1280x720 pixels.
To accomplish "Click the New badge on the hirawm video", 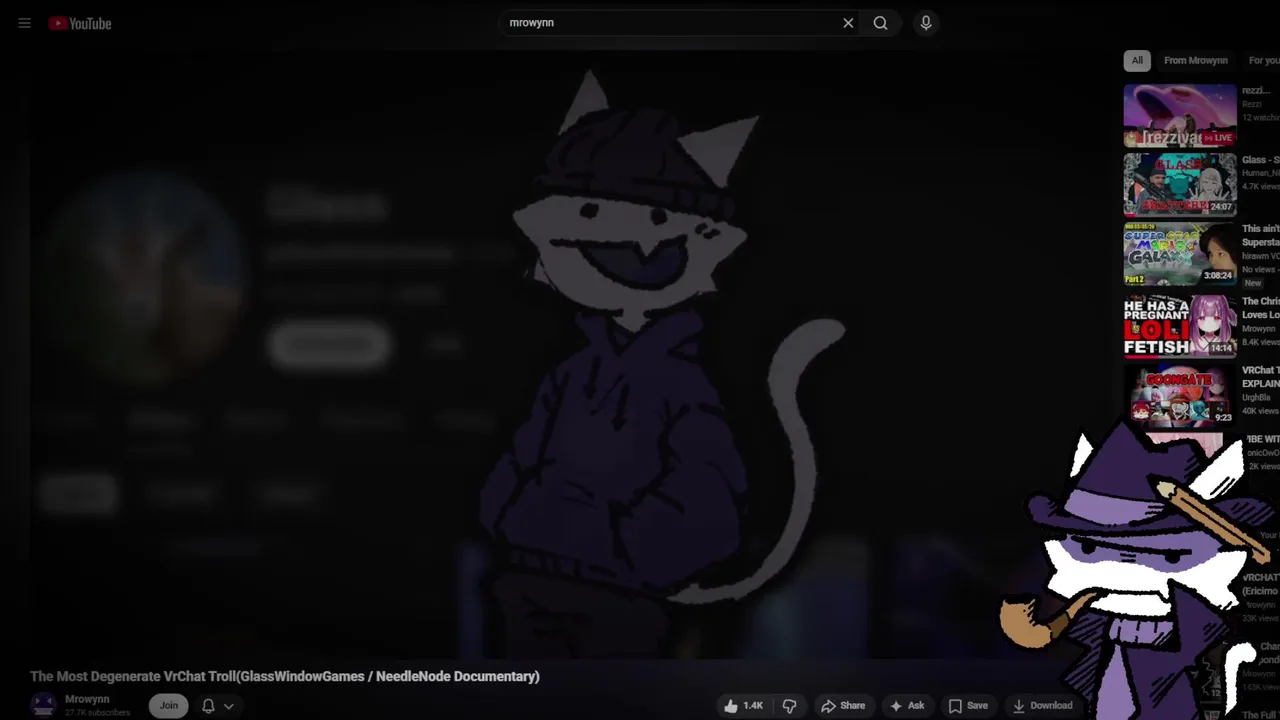I will click(x=1253, y=283).
